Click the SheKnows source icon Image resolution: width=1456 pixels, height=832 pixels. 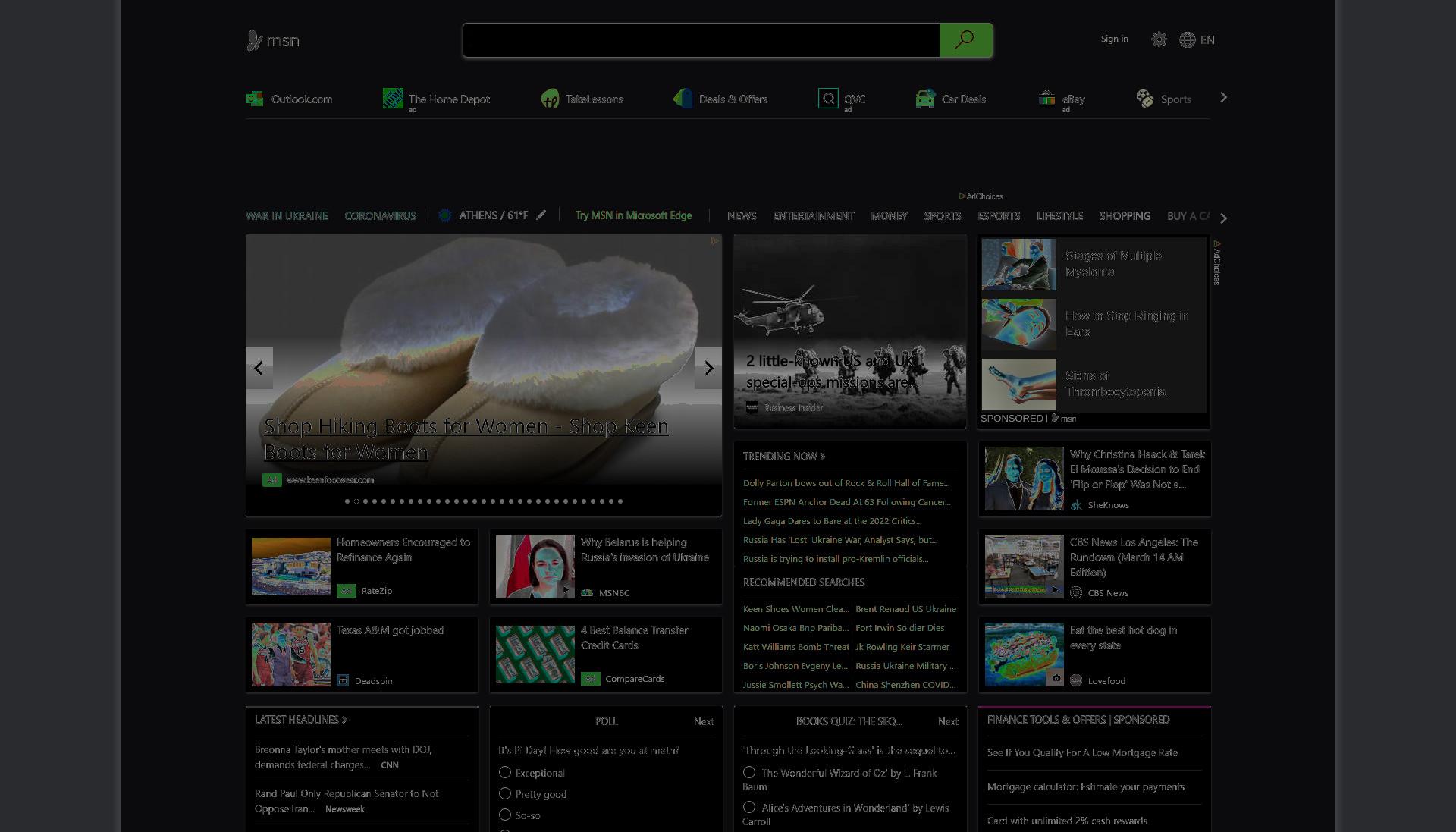point(1076,504)
